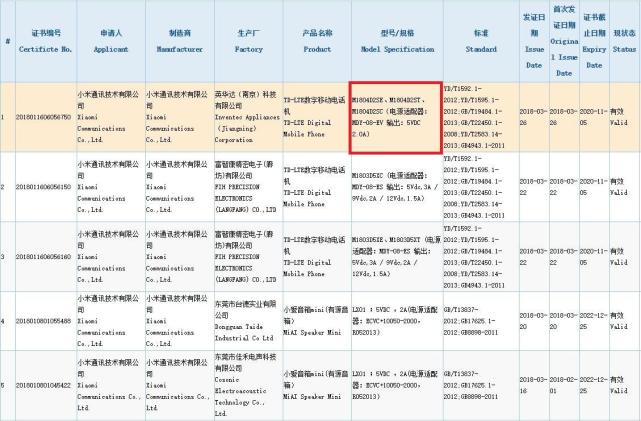Click the "Inventec Appliances (Jiangning) Corporation" factory cell
This screenshot has height=421, width=641.
[247, 117]
